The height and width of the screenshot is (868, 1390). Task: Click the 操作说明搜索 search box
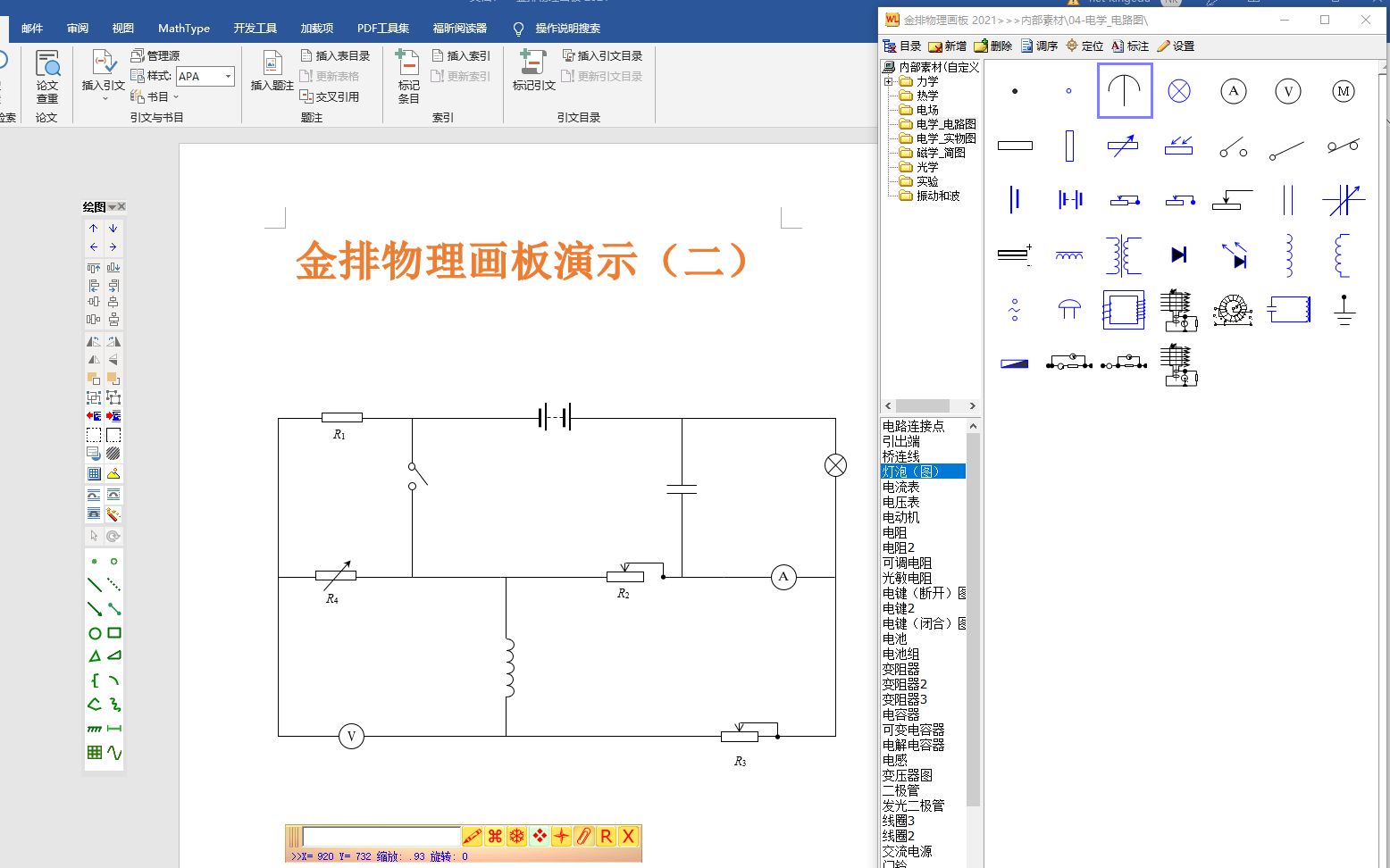tap(567, 29)
